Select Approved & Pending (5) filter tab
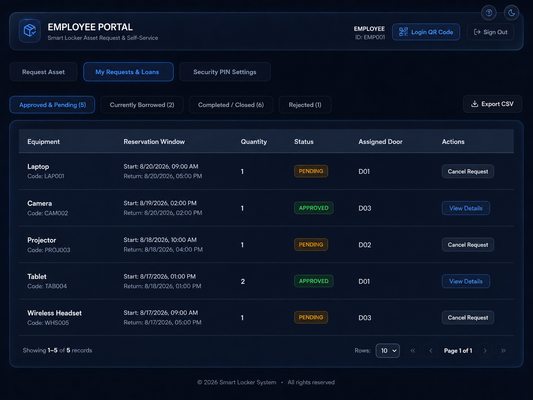The width and height of the screenshot is (533, 400). (x=52, y=105)
